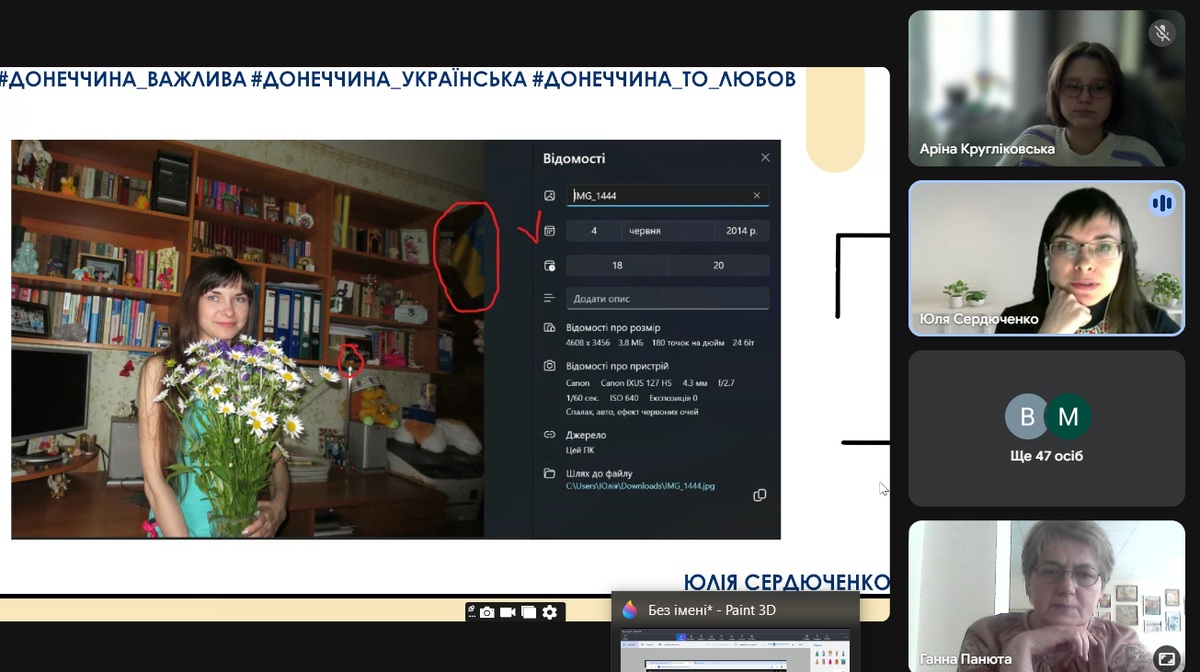The image size is (1200, 672).
Task: Click the Додати опис description field
Action: 668,299
